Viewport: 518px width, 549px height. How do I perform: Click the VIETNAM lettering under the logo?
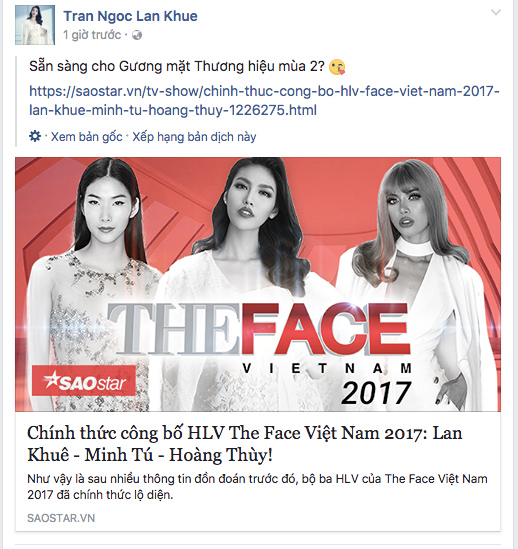(x=327, y=368)
